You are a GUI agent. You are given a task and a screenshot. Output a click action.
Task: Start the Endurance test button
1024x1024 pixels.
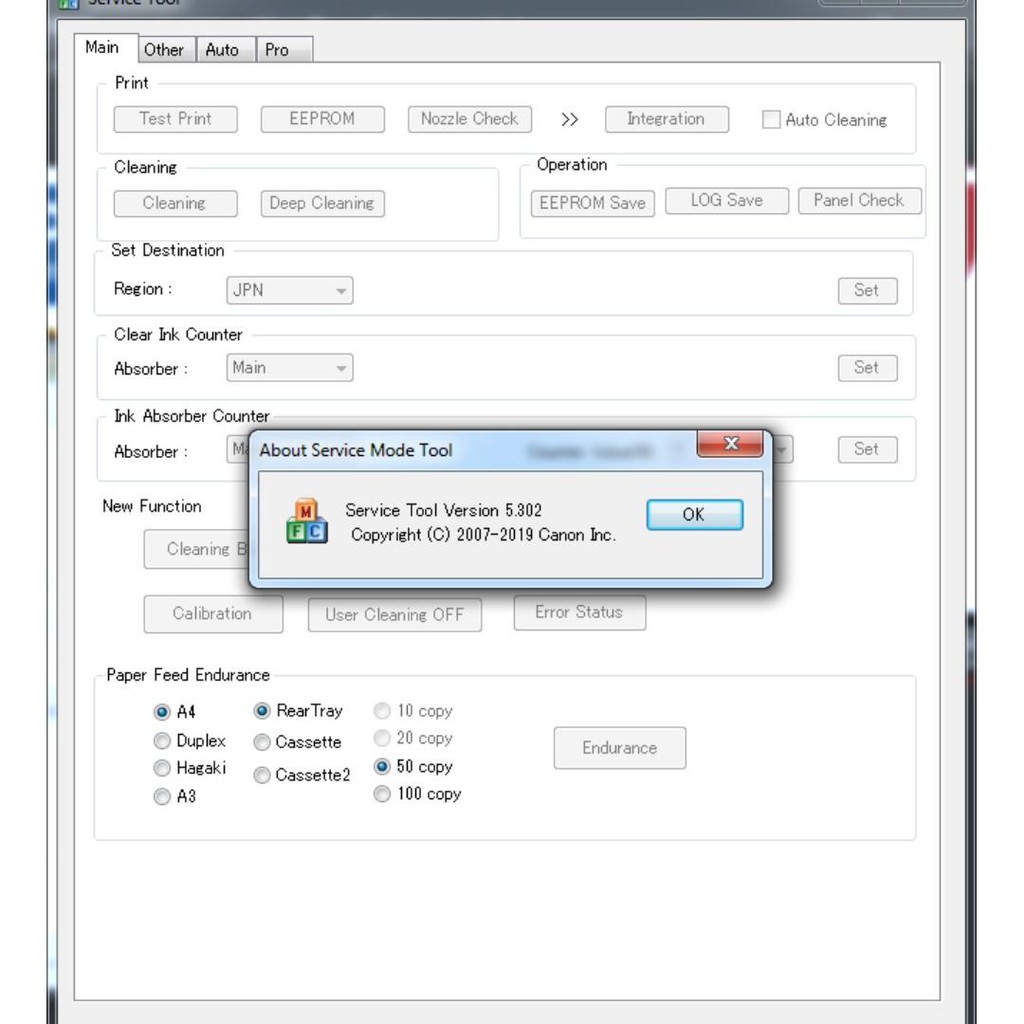(619, 748)
